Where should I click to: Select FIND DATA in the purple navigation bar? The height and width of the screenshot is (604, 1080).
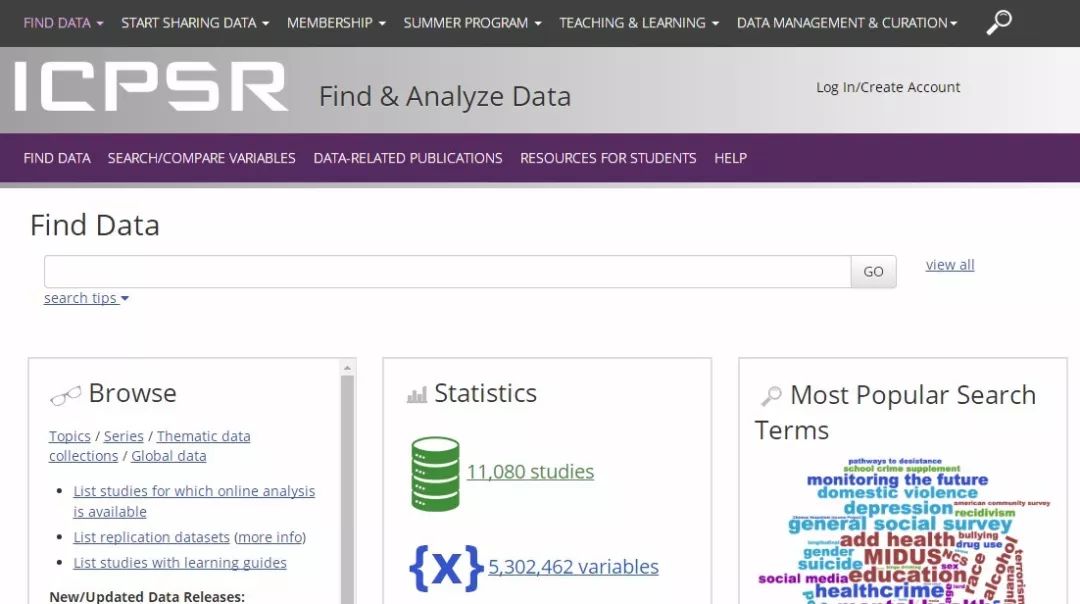[57, 158]
